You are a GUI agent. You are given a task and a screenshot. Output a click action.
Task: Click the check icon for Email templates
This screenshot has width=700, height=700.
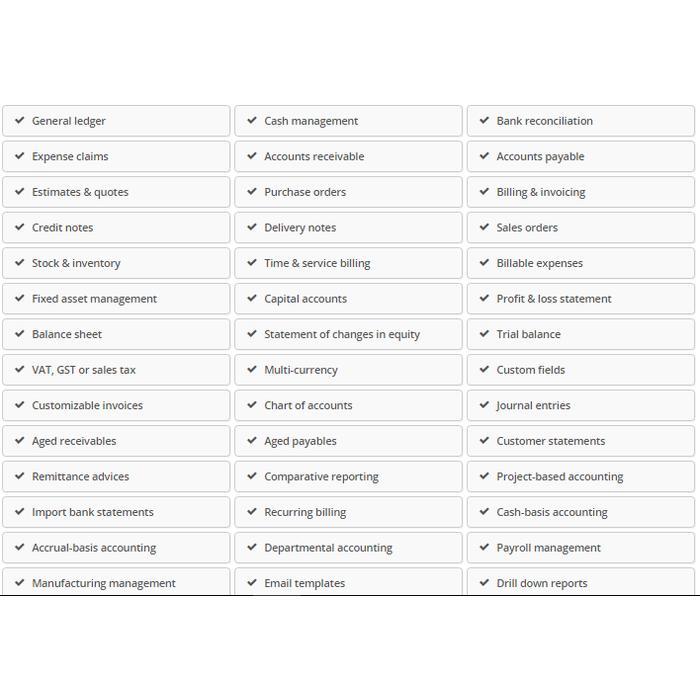(252, 583)
